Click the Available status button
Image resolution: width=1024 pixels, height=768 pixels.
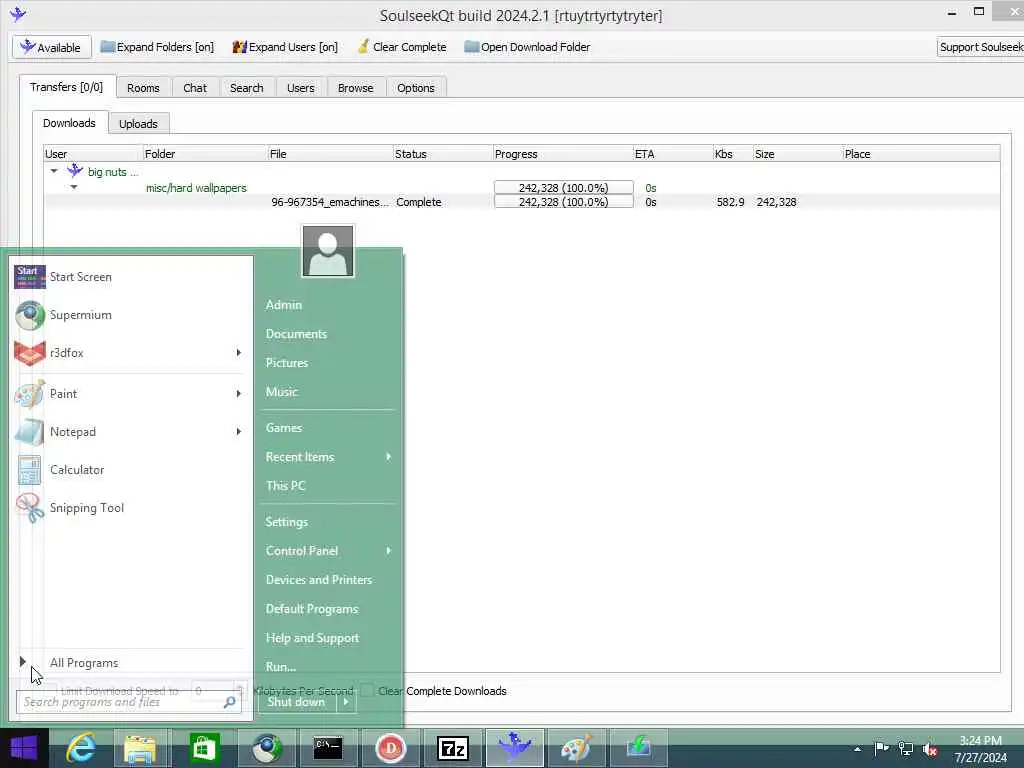[x=52, y=47]
